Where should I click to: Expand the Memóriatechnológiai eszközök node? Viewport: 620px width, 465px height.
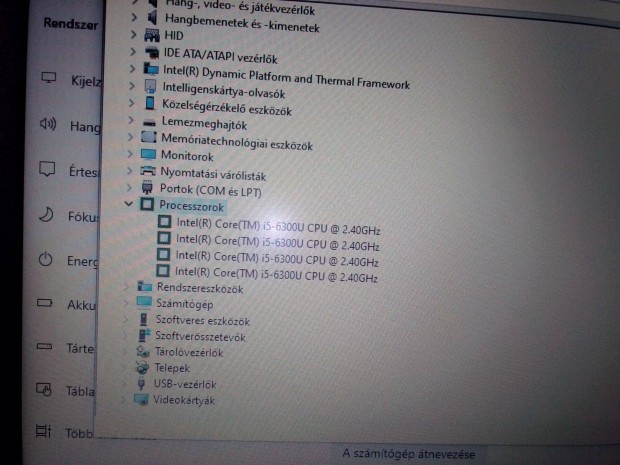click(130, 137)
